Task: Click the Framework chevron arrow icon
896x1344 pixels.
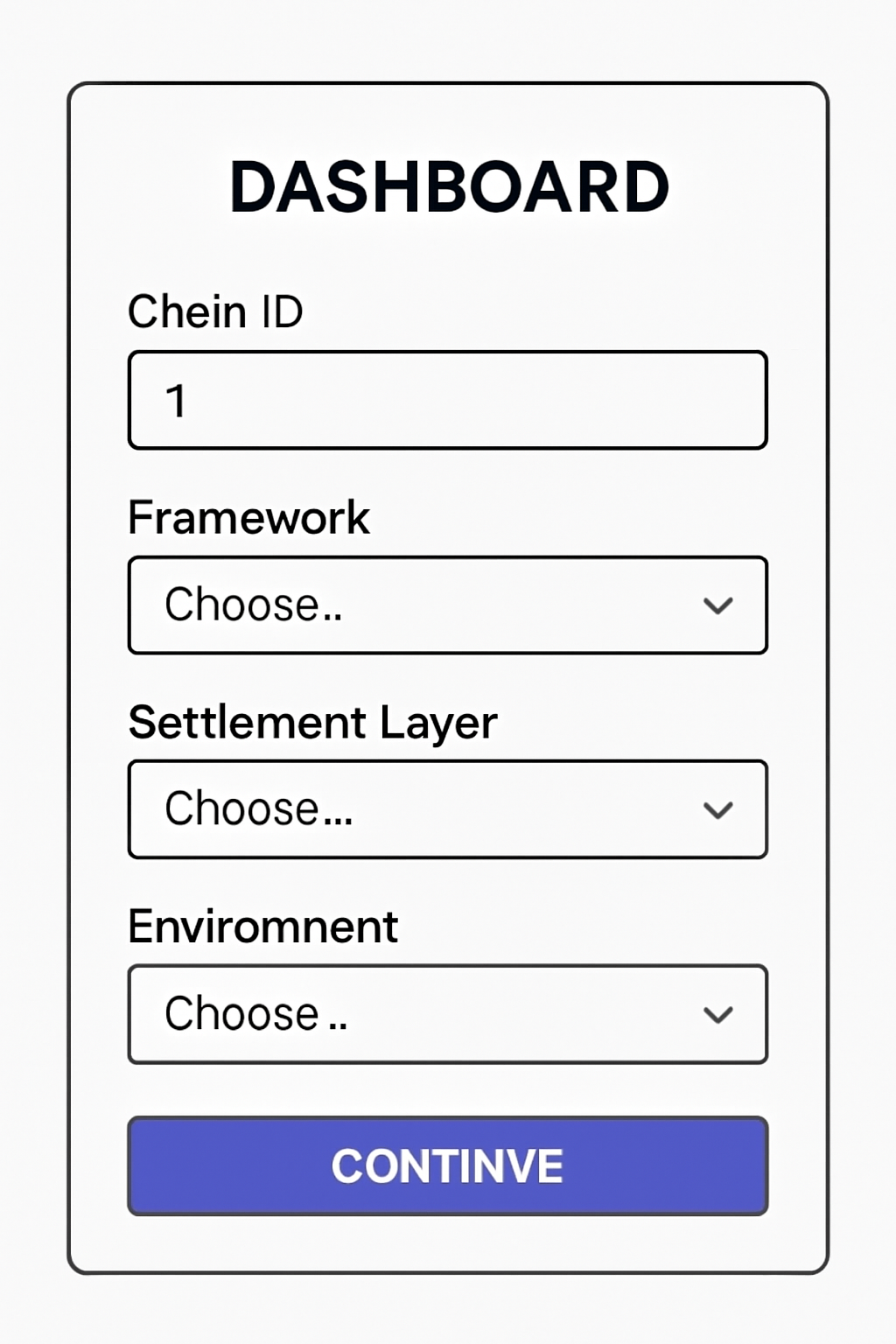Action: tap(717, 605)
